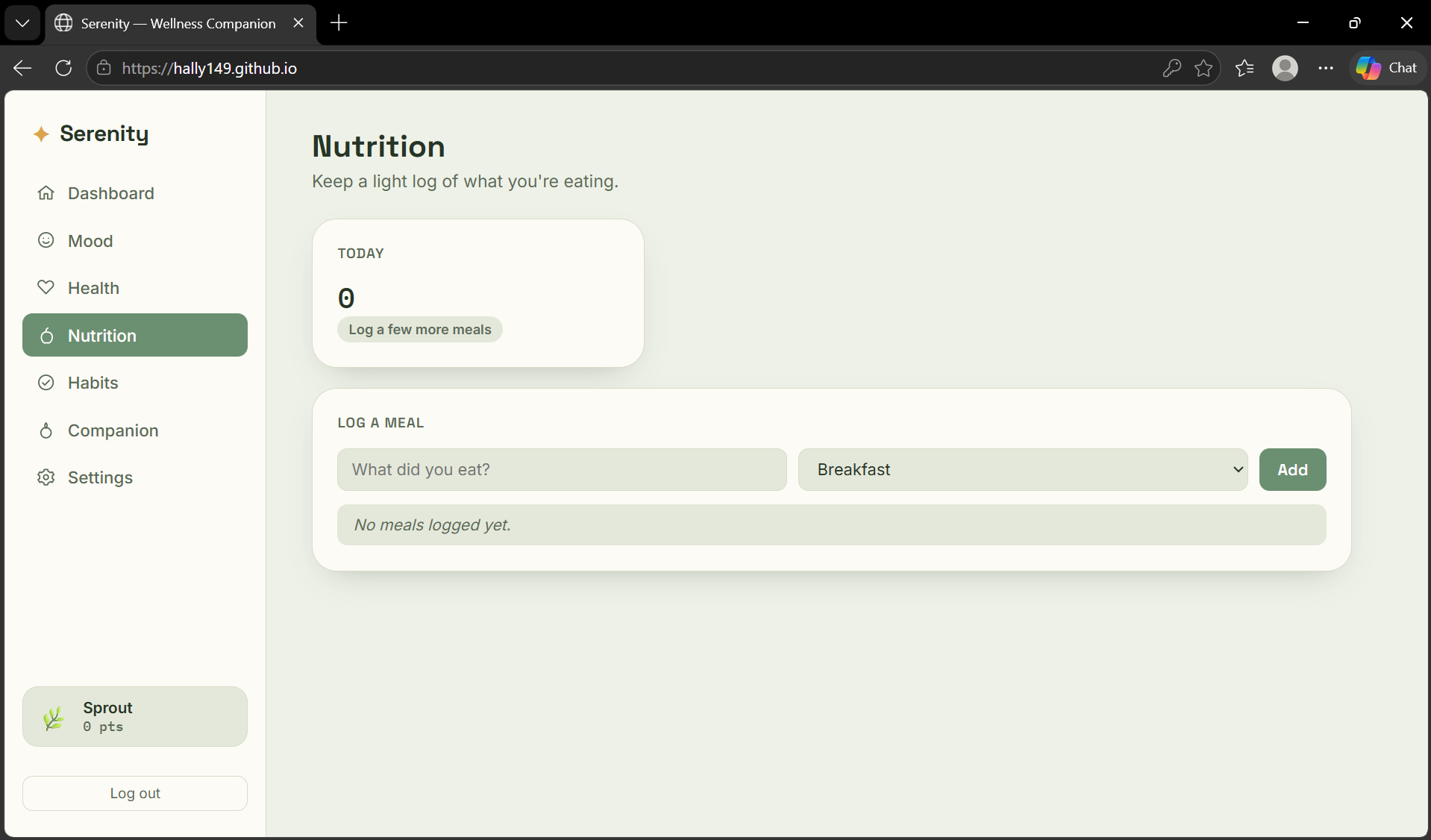Viewport: 1431px width, 840px height.
Task: Click the Sprout plant badge
Action: tap(135, 716)
